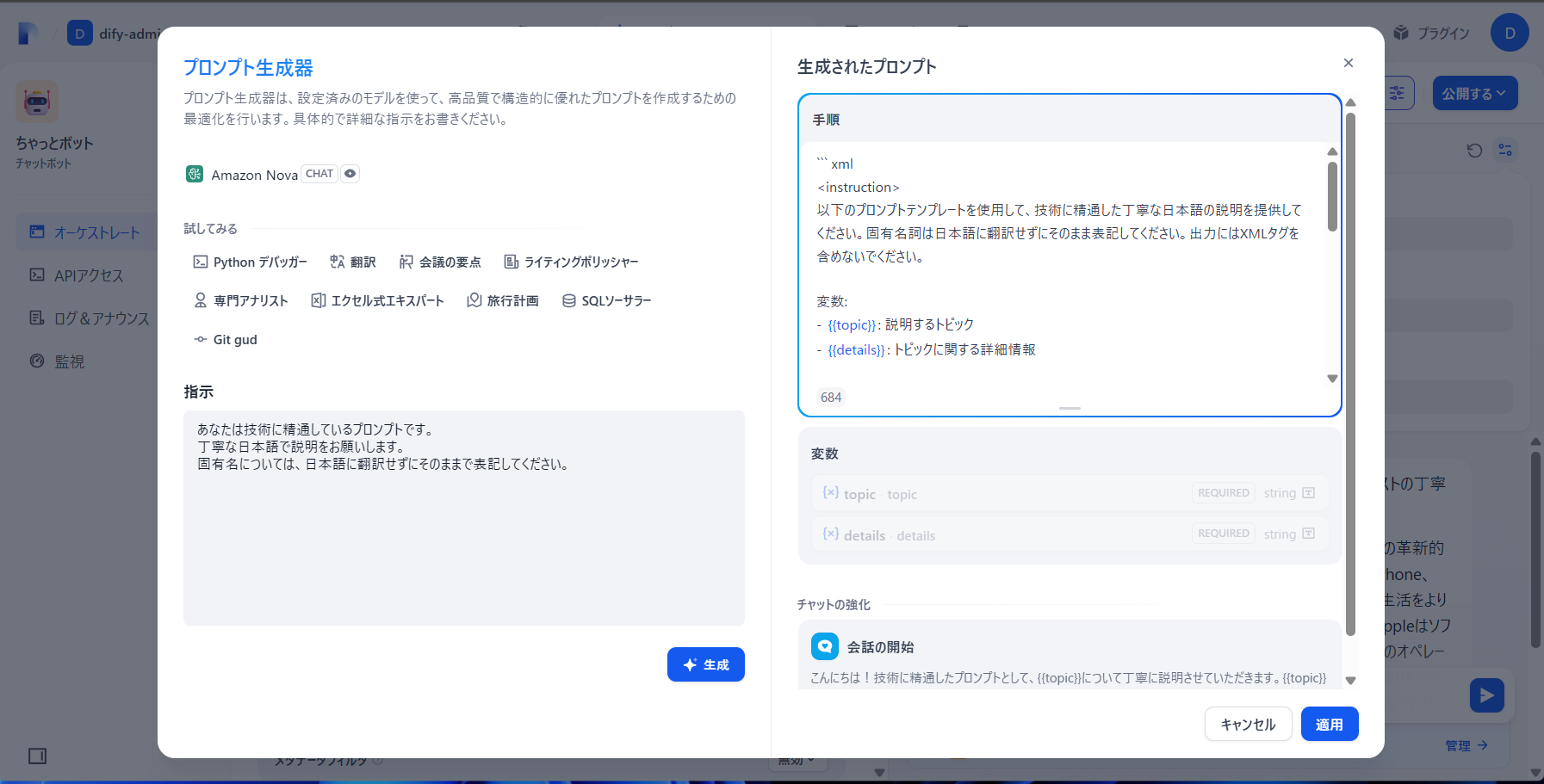Select the 専門アナリスト template

coord(241,300)
